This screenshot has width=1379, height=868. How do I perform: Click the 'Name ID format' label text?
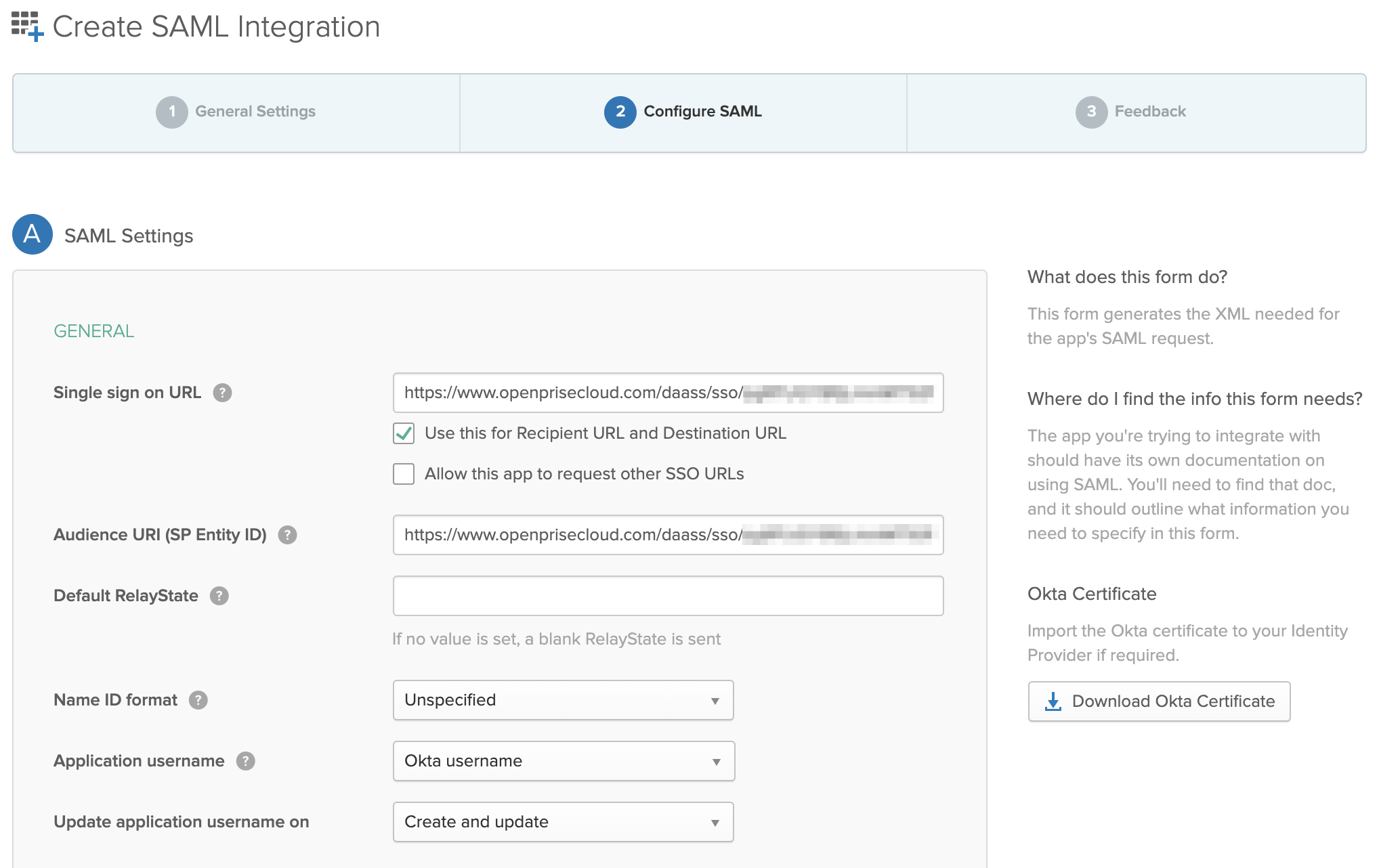click(x=115, y=700)
